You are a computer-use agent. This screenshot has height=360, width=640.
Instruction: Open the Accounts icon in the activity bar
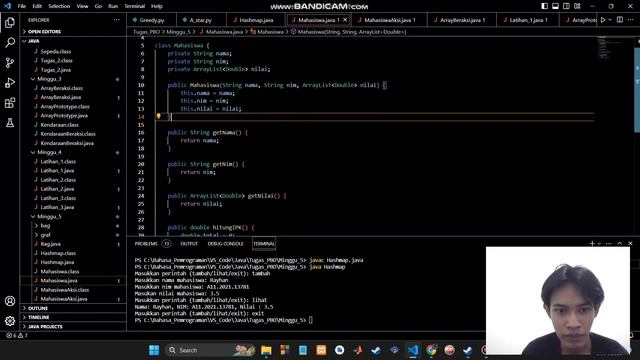coord(10,301)
